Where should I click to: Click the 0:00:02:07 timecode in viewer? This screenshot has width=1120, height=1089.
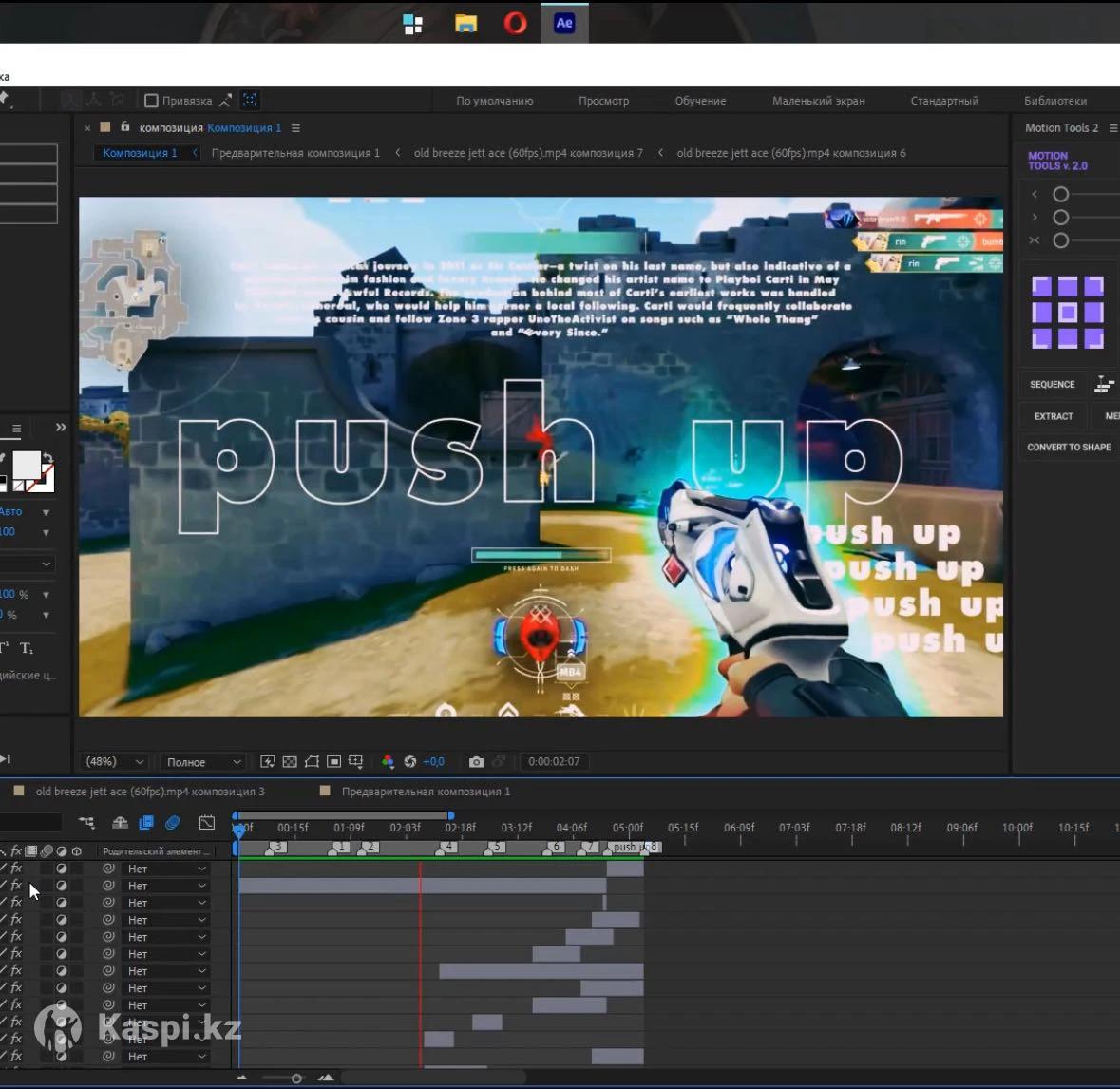click(554, 762)
